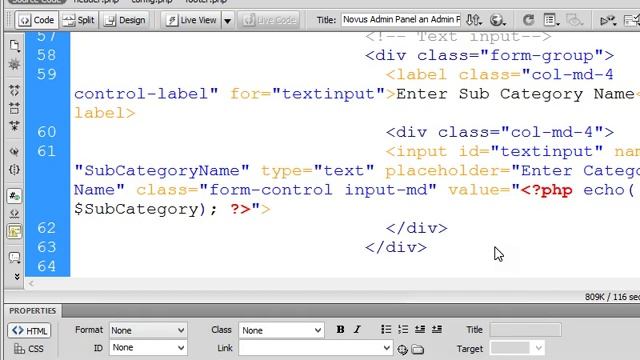The width and height of the screenshot is (640, 360).
Task: Select the HTML properties mode button
Action: pyautogui.click(x=29, y=331)
